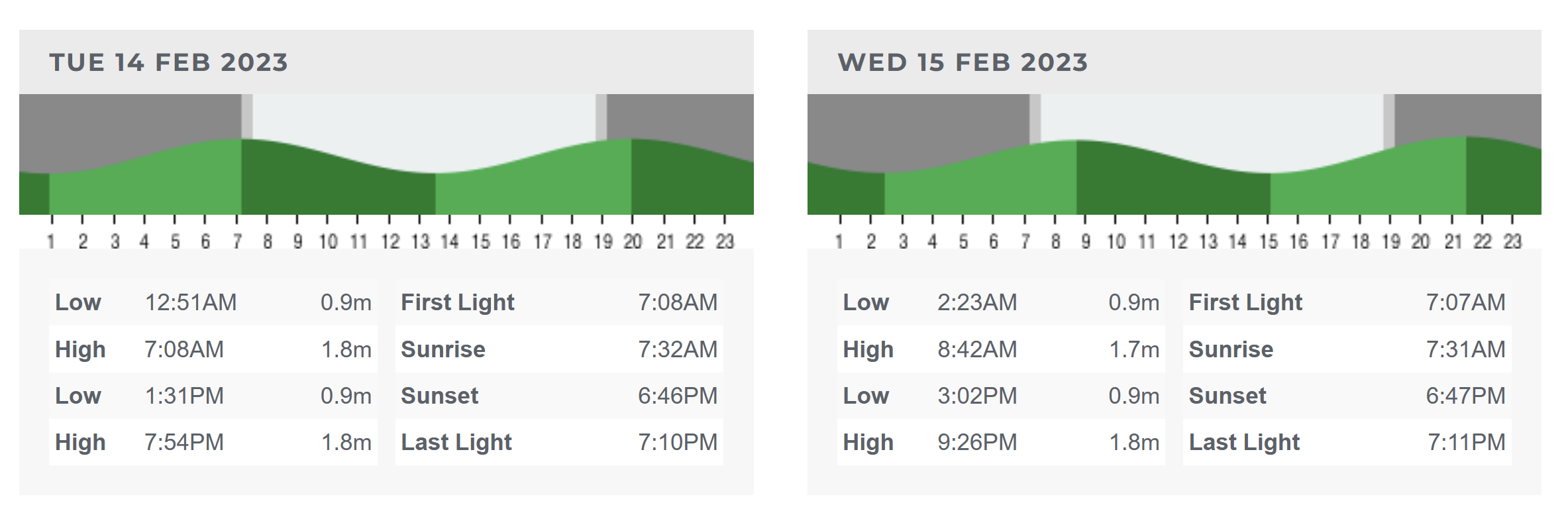Click Tuesday's First Light 7:08AM row
The width and height of the screenshot is (1568, 521).
(x=559, y=302)
